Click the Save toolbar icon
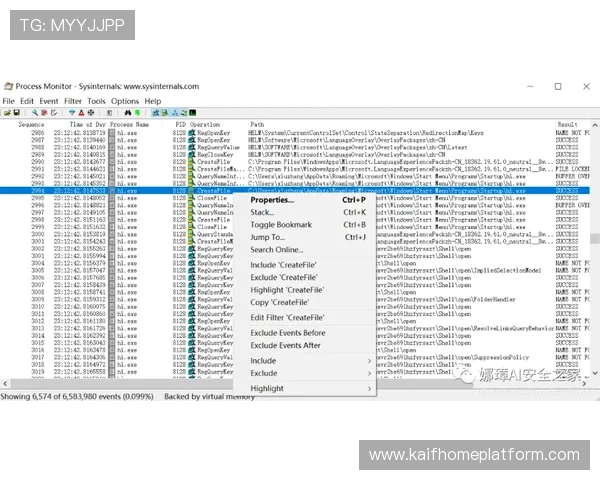 pyautogui.click(x=17, y=113)
